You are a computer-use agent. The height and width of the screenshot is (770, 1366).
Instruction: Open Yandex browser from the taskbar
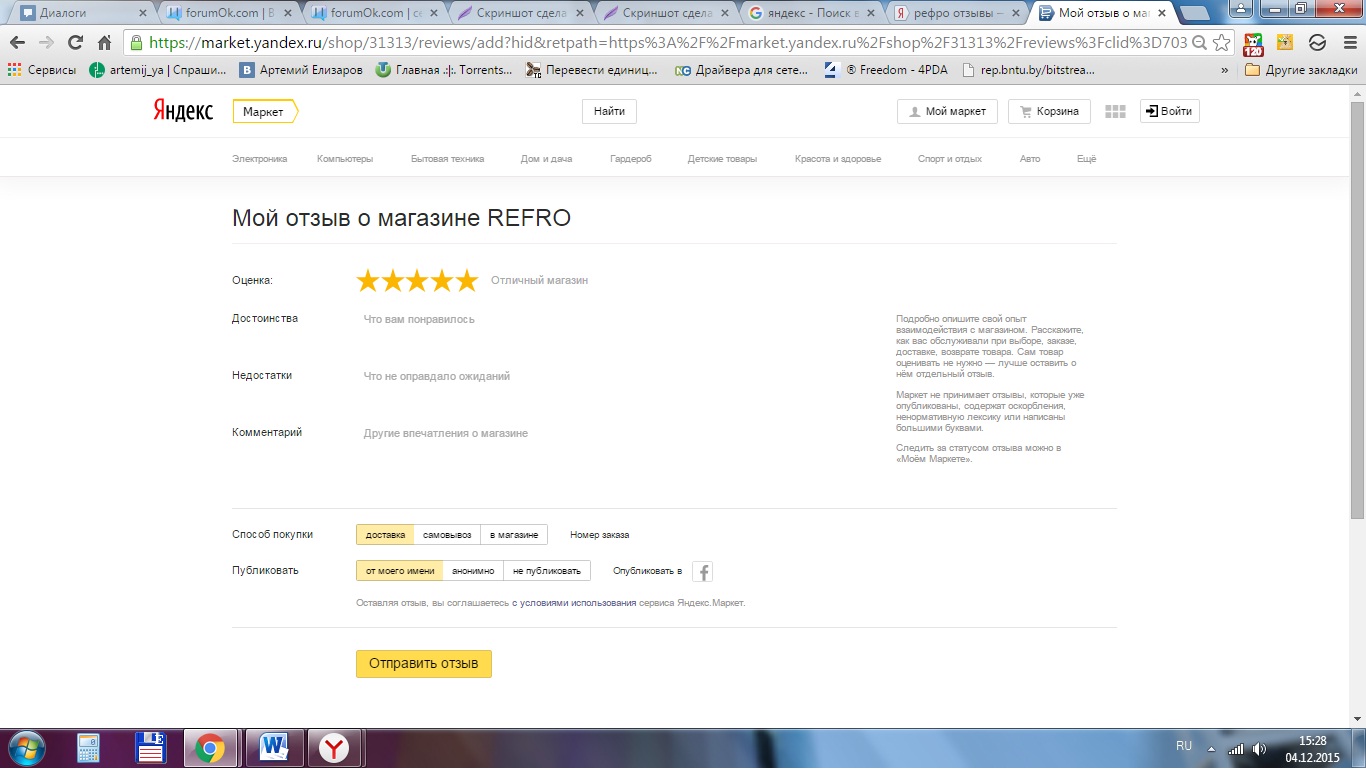pos(334,749)
